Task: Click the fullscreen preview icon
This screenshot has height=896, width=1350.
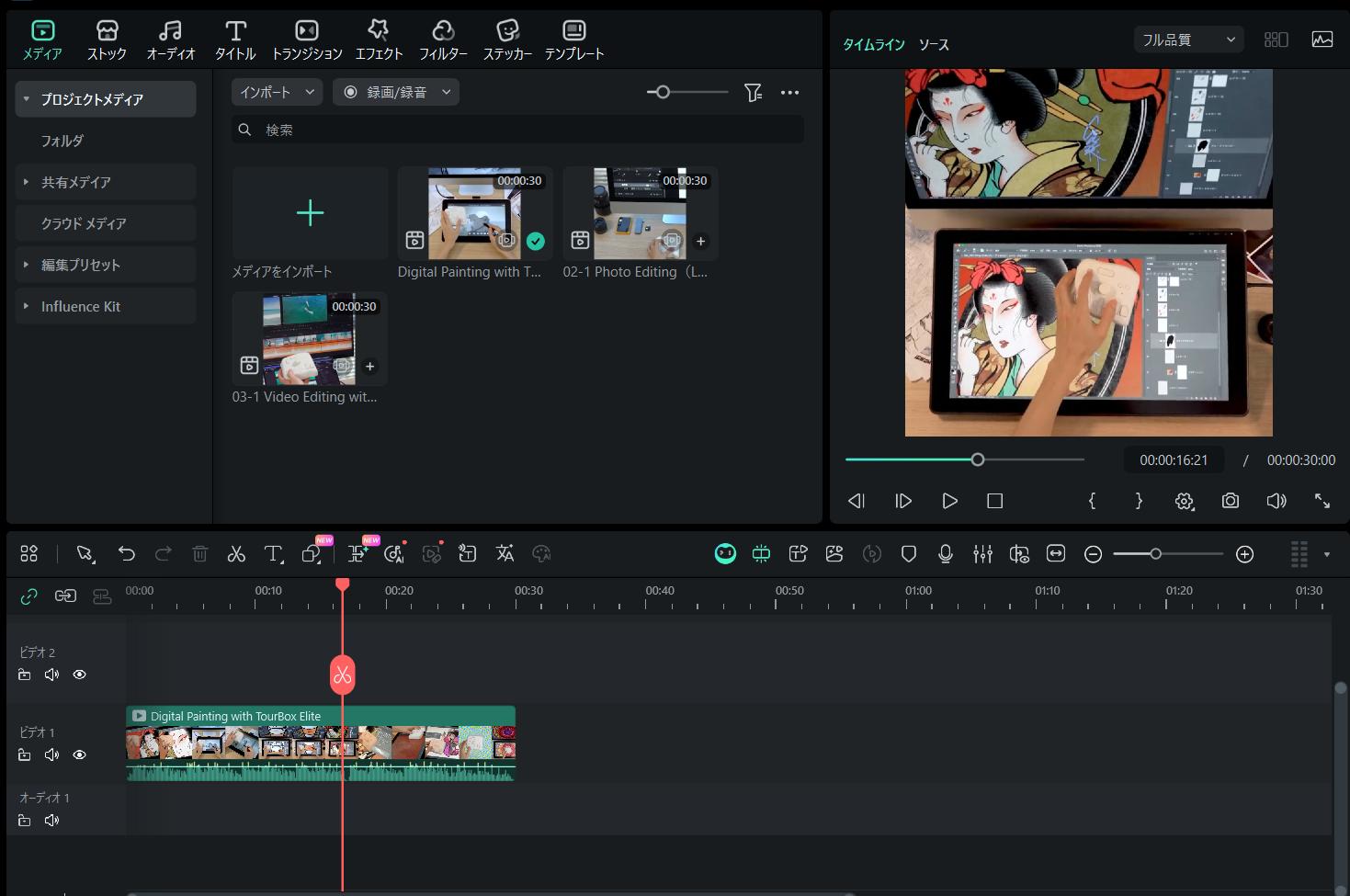Action: [x=1322, y=501]
